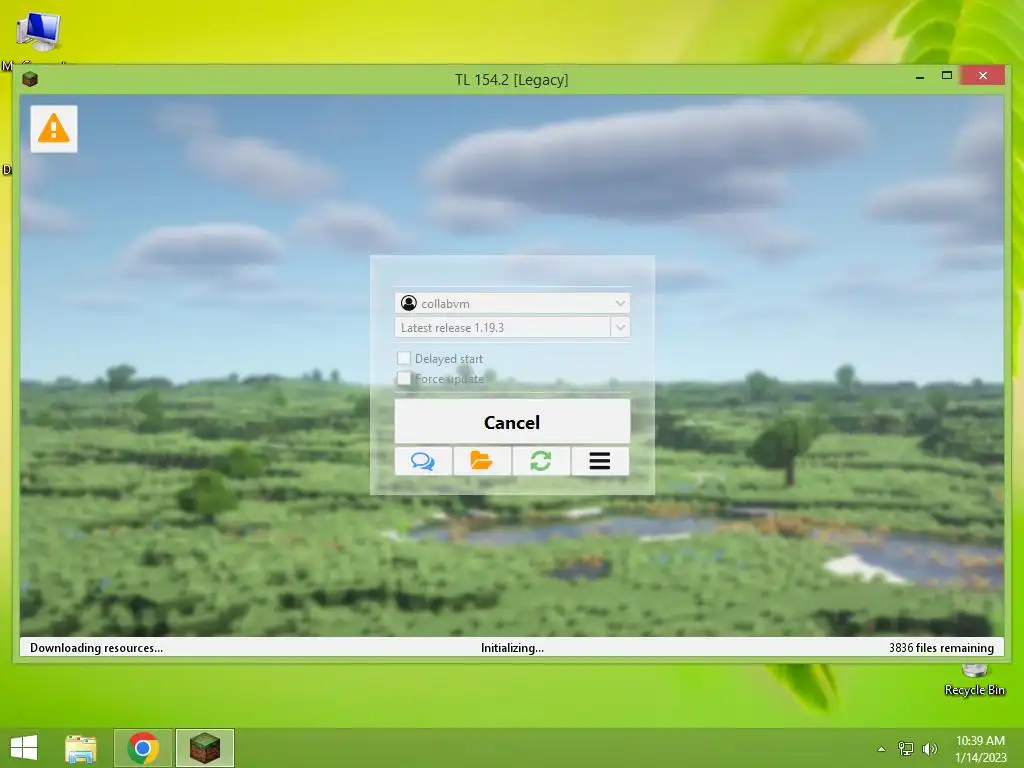Open the orange warning notification icon
This screenshot has height=768, width=1024.
[54, 129]
